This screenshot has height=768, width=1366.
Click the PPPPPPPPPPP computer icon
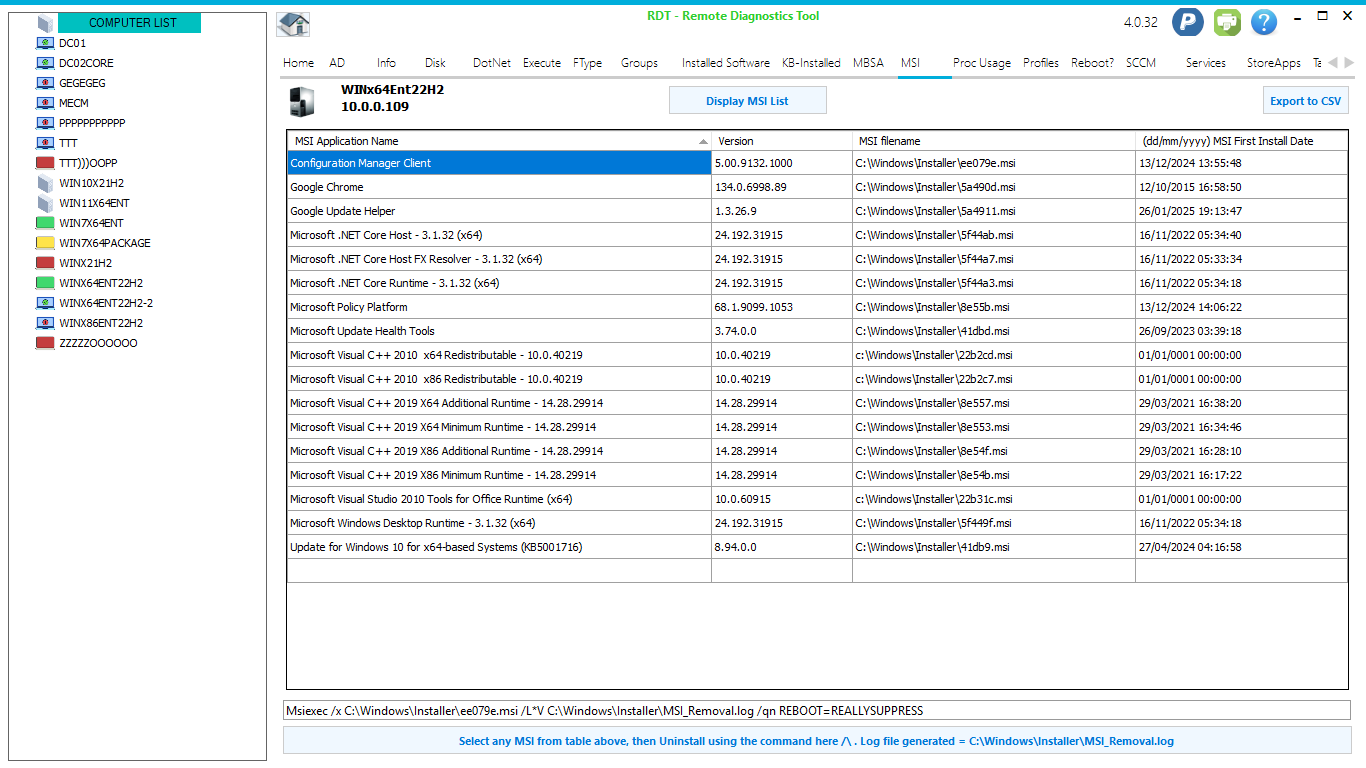pos(45,123)
